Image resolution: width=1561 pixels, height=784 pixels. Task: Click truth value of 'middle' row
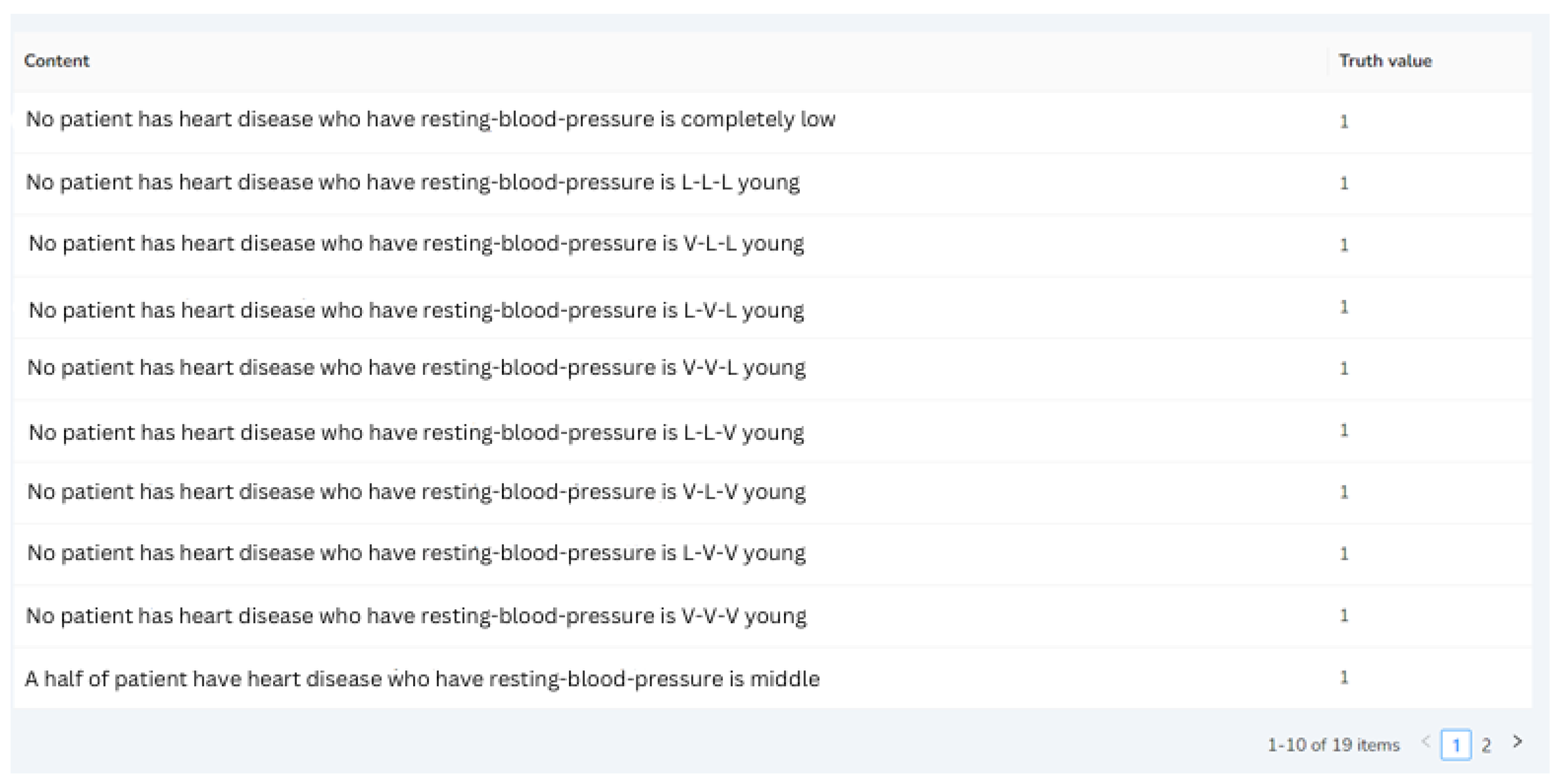[1344, 677]
